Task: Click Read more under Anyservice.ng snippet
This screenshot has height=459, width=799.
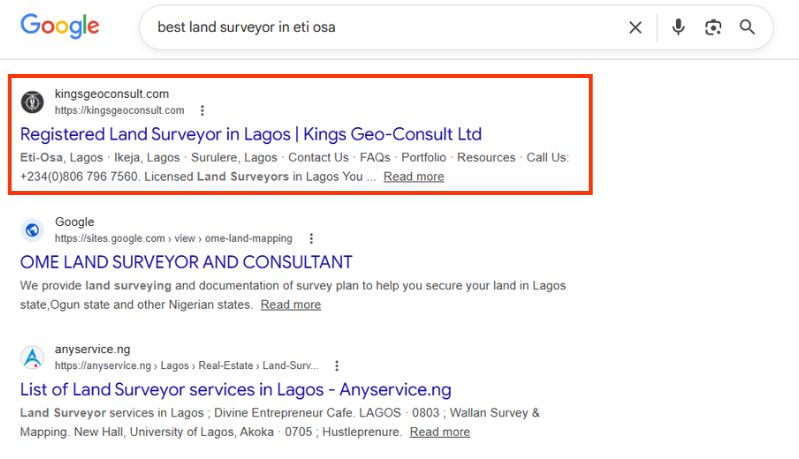Action: click(440, 432)
